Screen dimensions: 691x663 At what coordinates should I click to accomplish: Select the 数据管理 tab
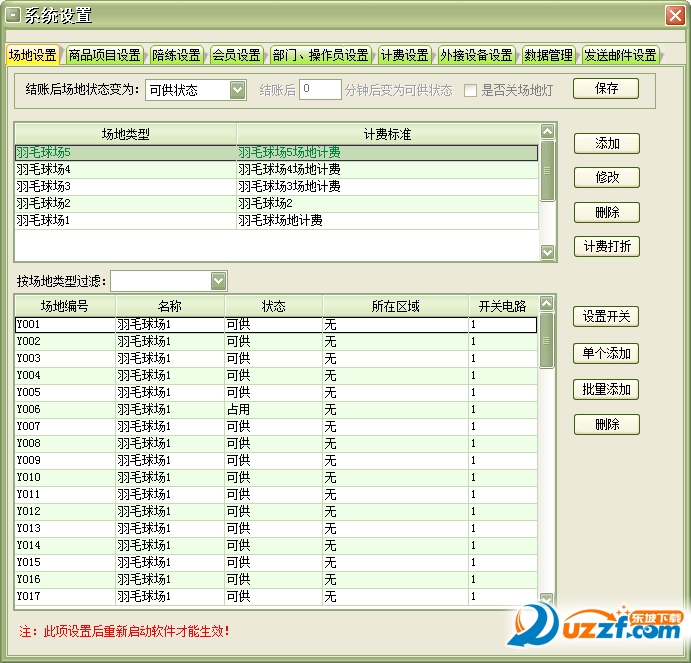click(548, 55)
